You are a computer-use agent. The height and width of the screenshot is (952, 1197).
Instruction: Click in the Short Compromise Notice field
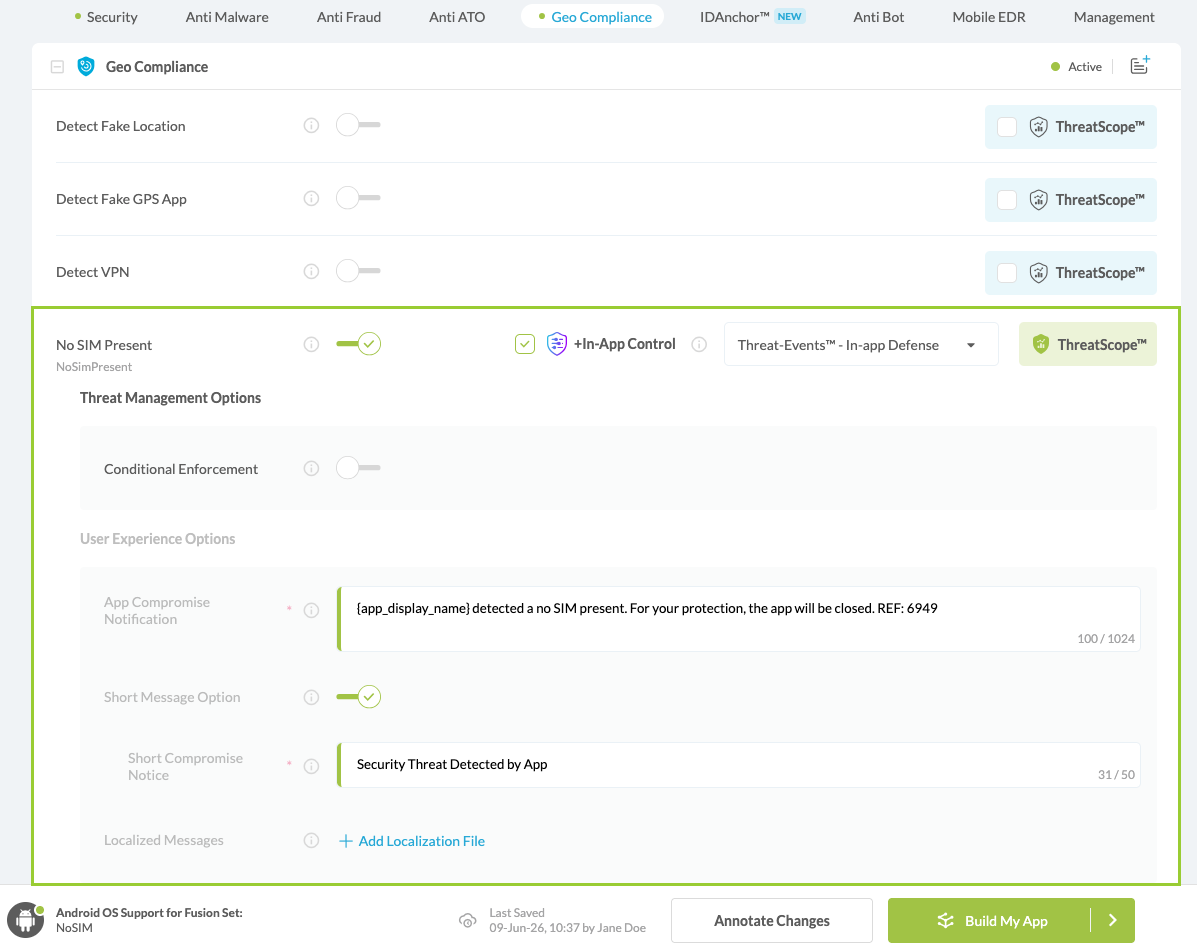coord(739,765)
